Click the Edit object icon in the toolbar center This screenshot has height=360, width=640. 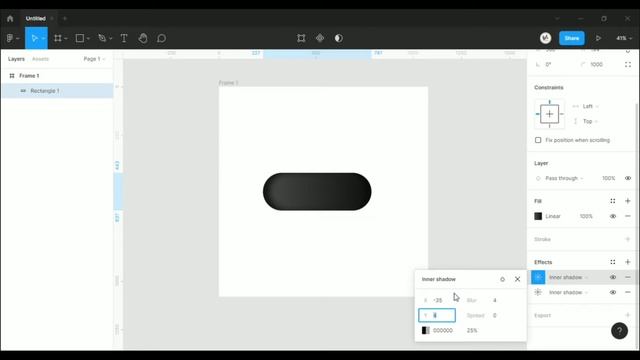301,38
